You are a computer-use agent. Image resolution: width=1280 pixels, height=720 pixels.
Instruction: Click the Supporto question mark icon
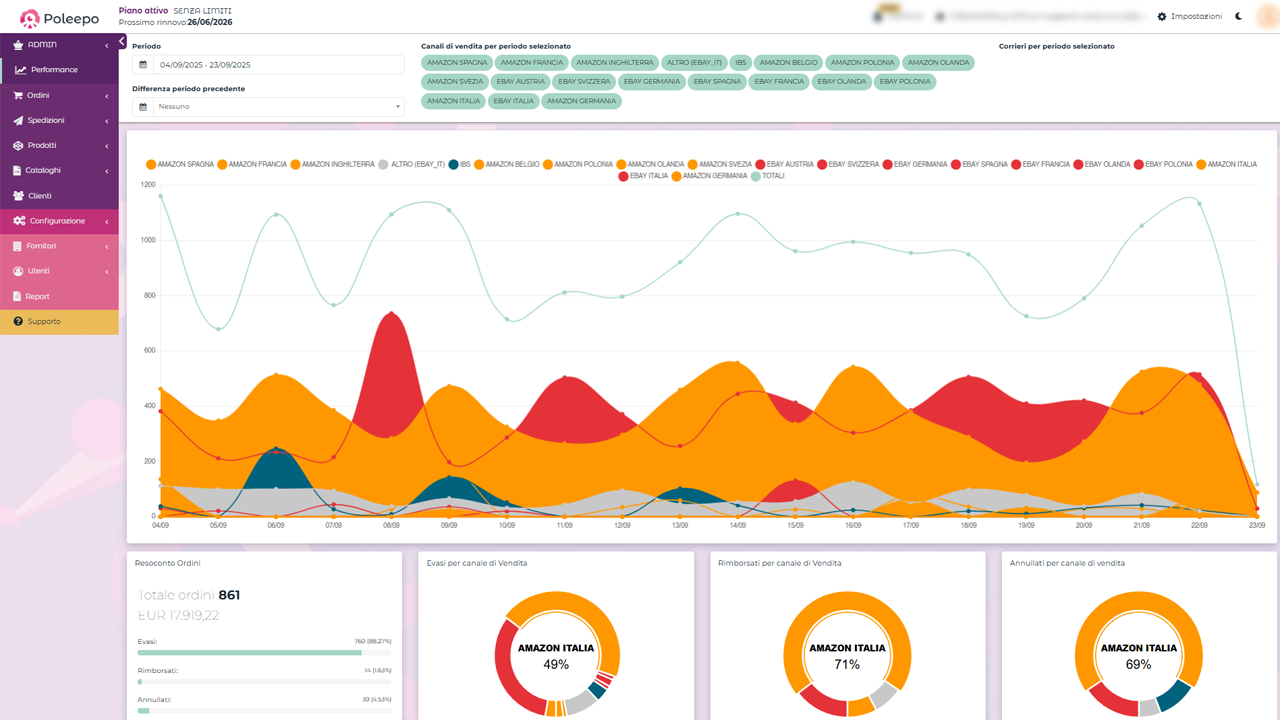(18, 321)
